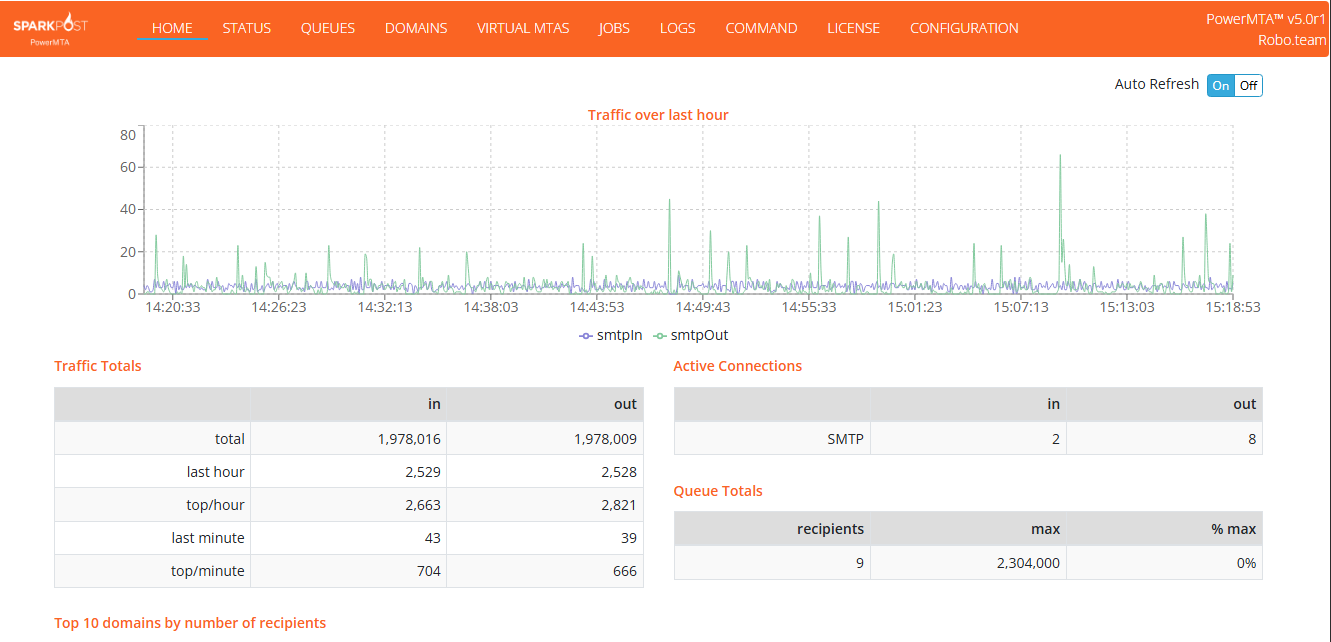View the JOBS page
1331x642 pixels.
(614, 28)
